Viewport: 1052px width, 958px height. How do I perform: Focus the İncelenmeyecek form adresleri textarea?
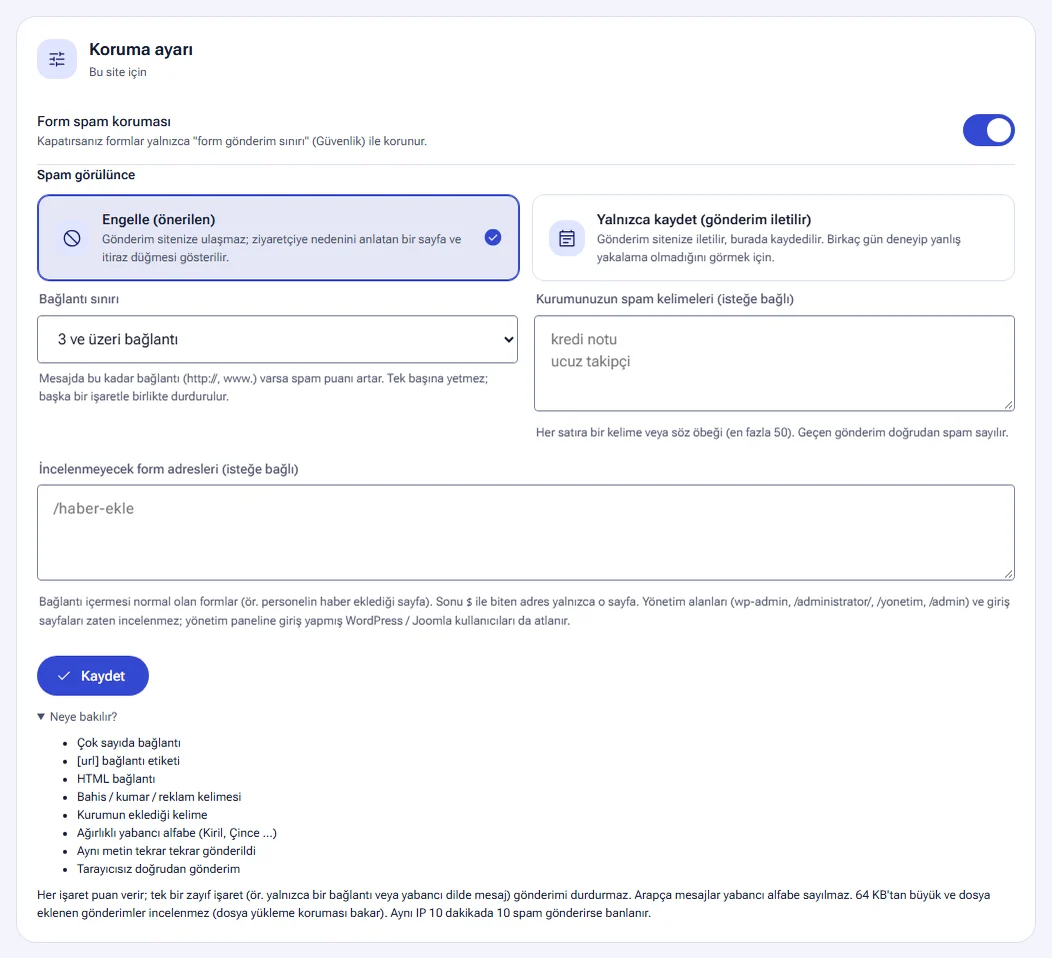click(x=525, y=533)
